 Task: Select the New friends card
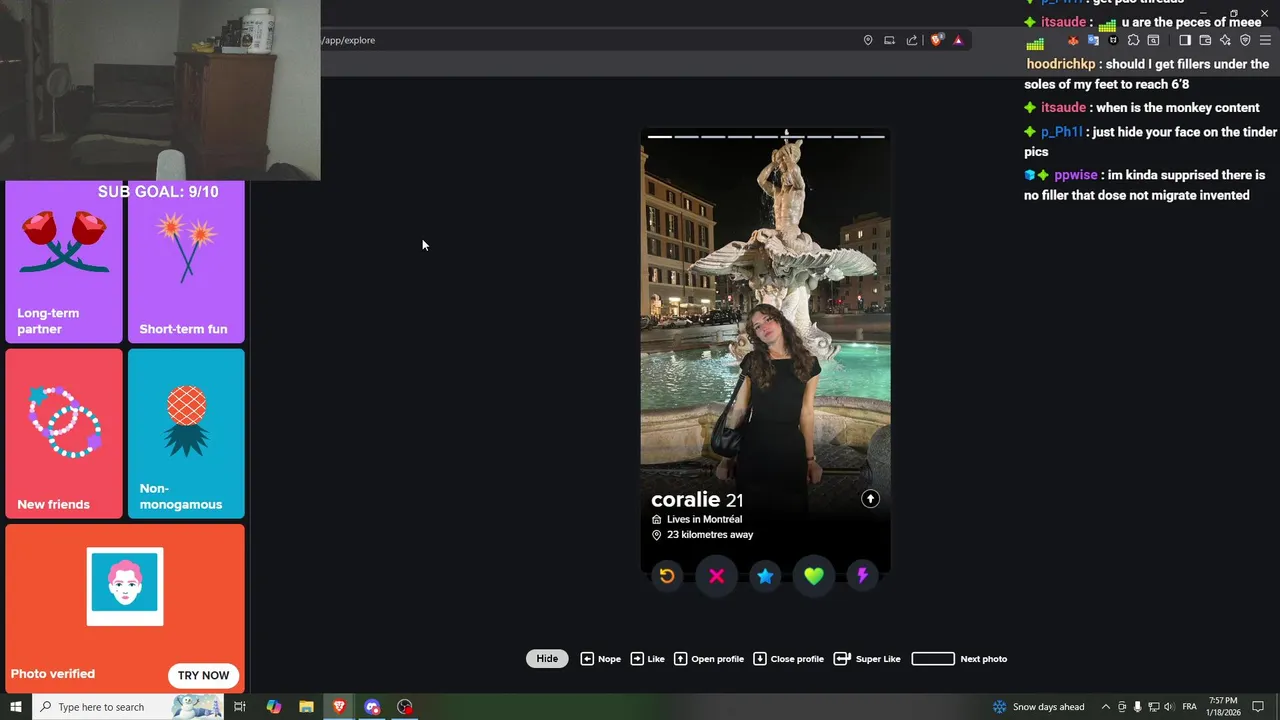click(64, 433)
